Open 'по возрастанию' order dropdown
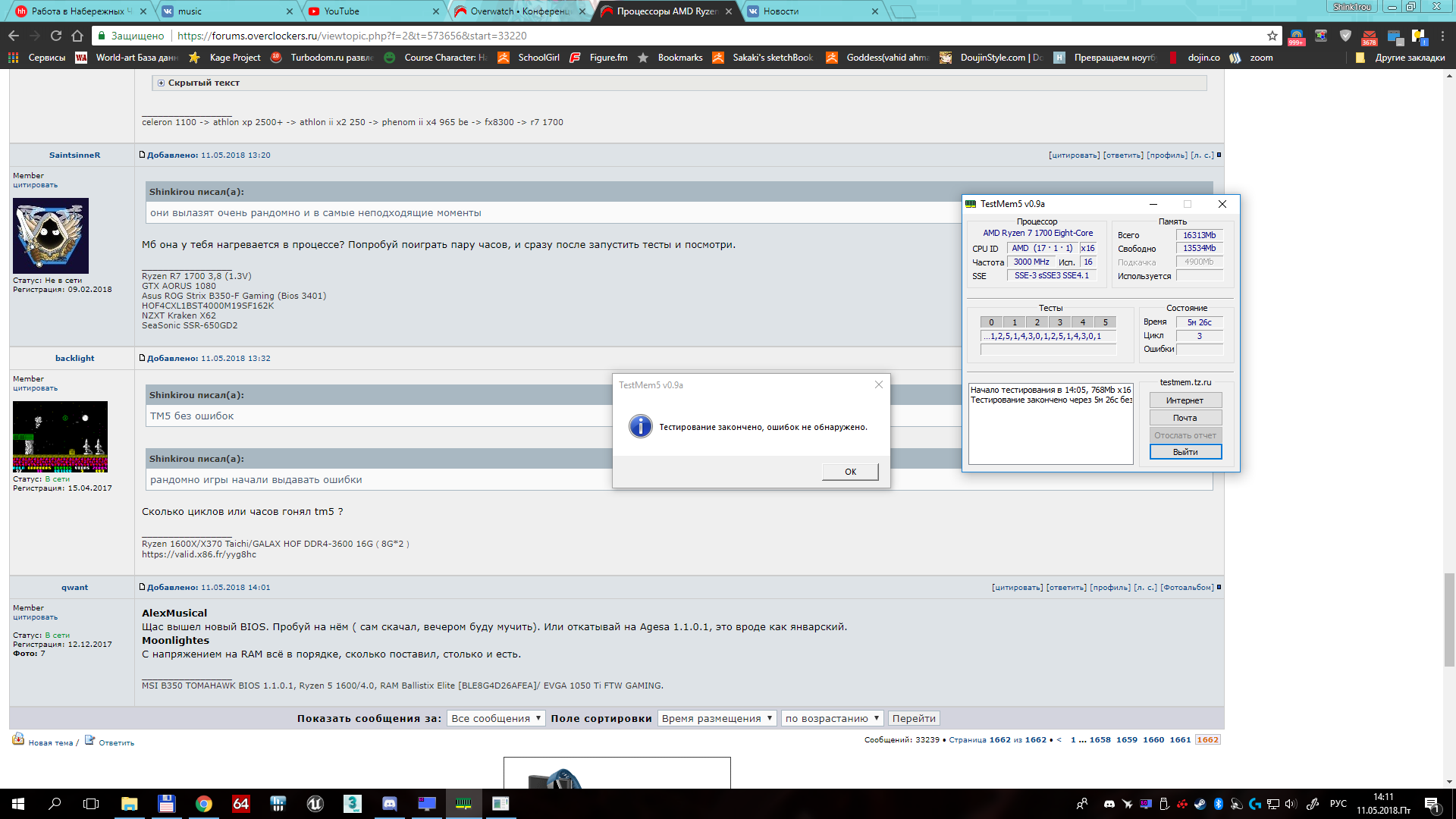Viewport: 1456px width, 819px height. click(832, 718)
